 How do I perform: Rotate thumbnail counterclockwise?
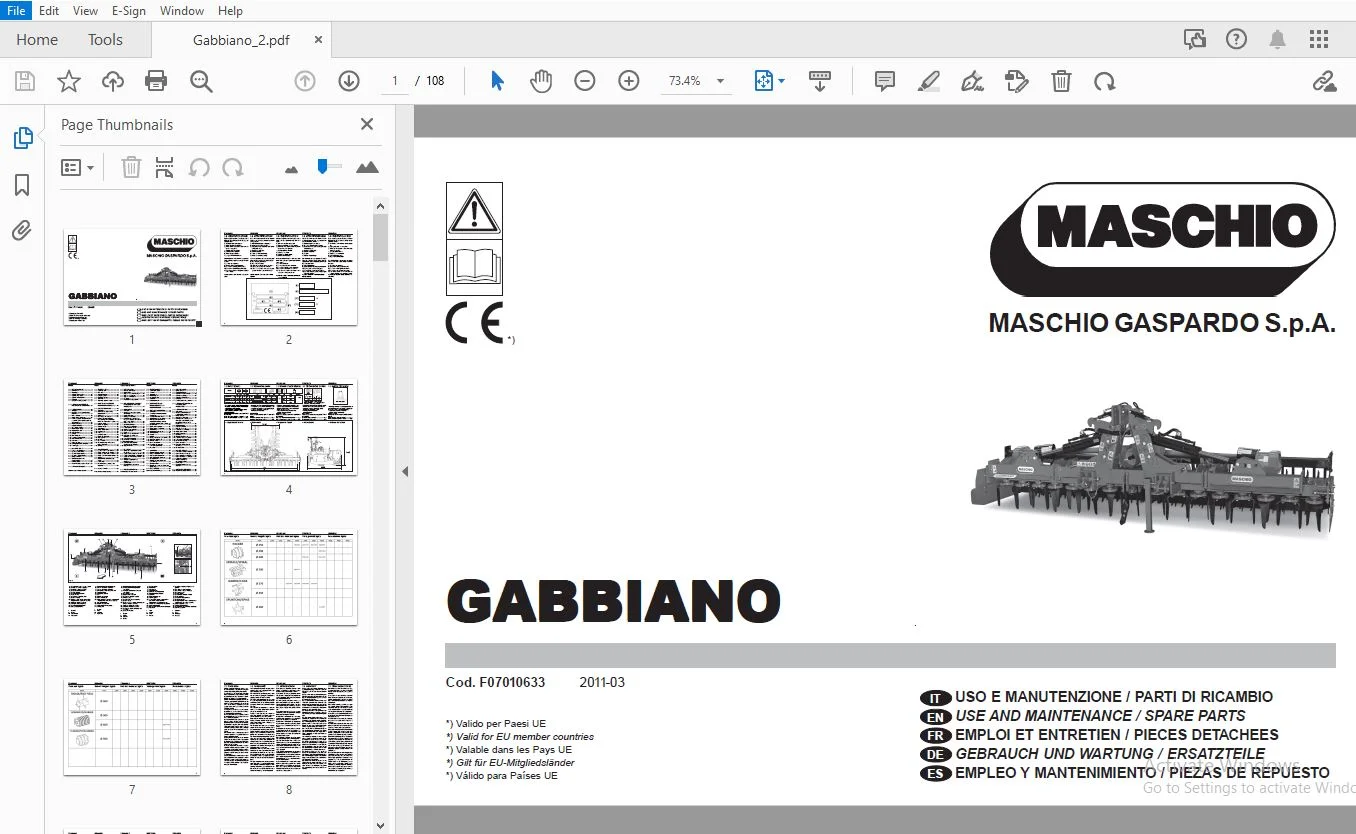click(199, 167)
